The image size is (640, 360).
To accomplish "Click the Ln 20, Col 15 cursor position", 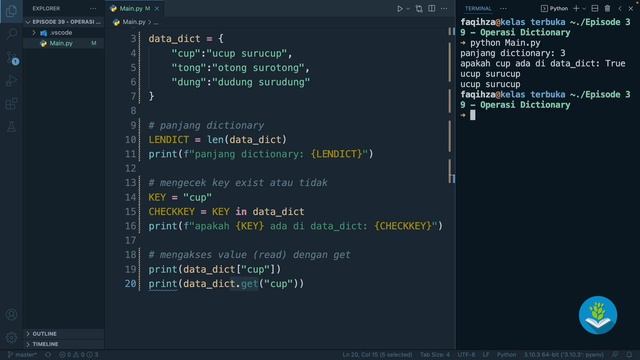I will point(377,355).
